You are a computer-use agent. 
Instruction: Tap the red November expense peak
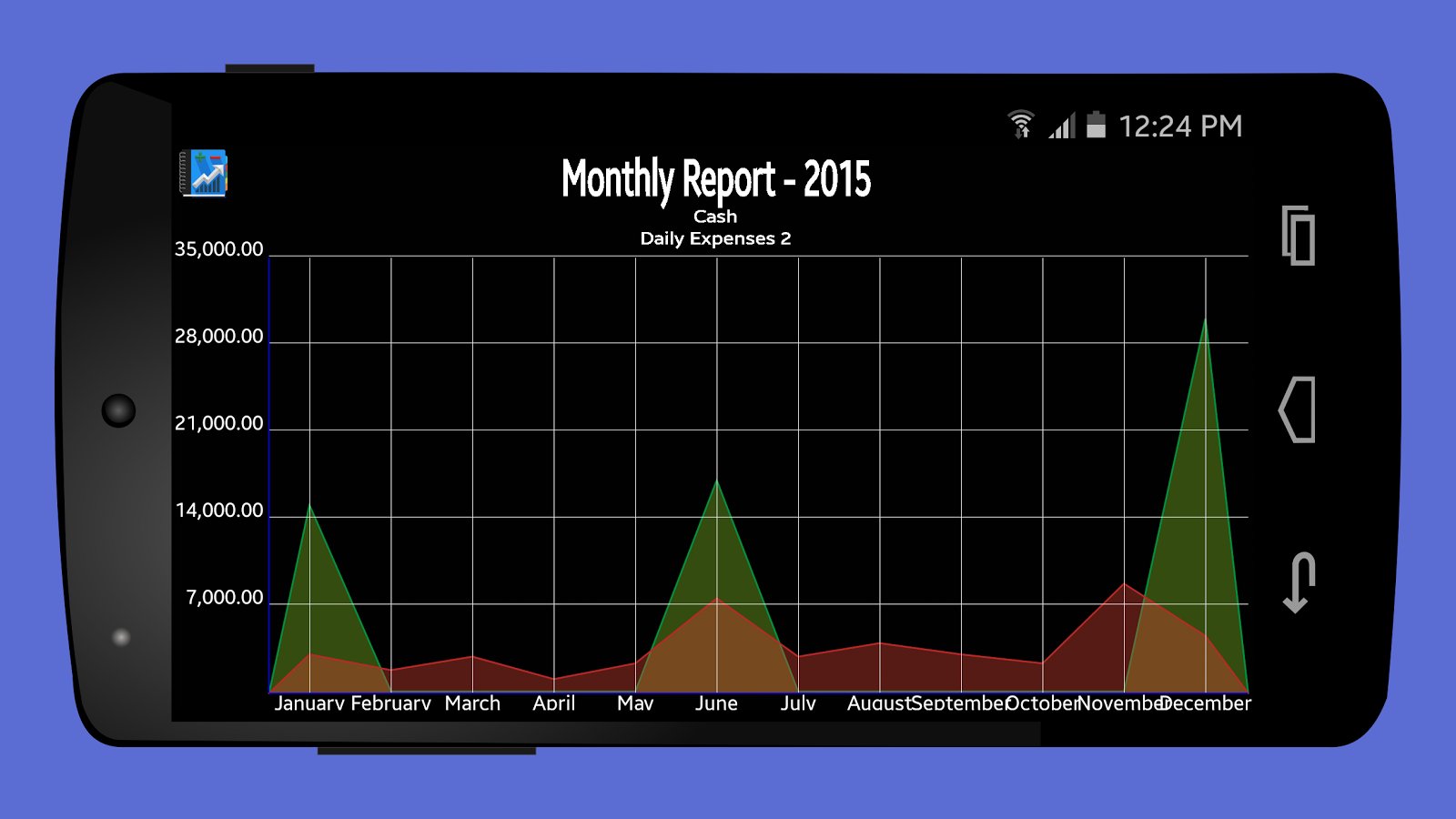click(1125, 584)
